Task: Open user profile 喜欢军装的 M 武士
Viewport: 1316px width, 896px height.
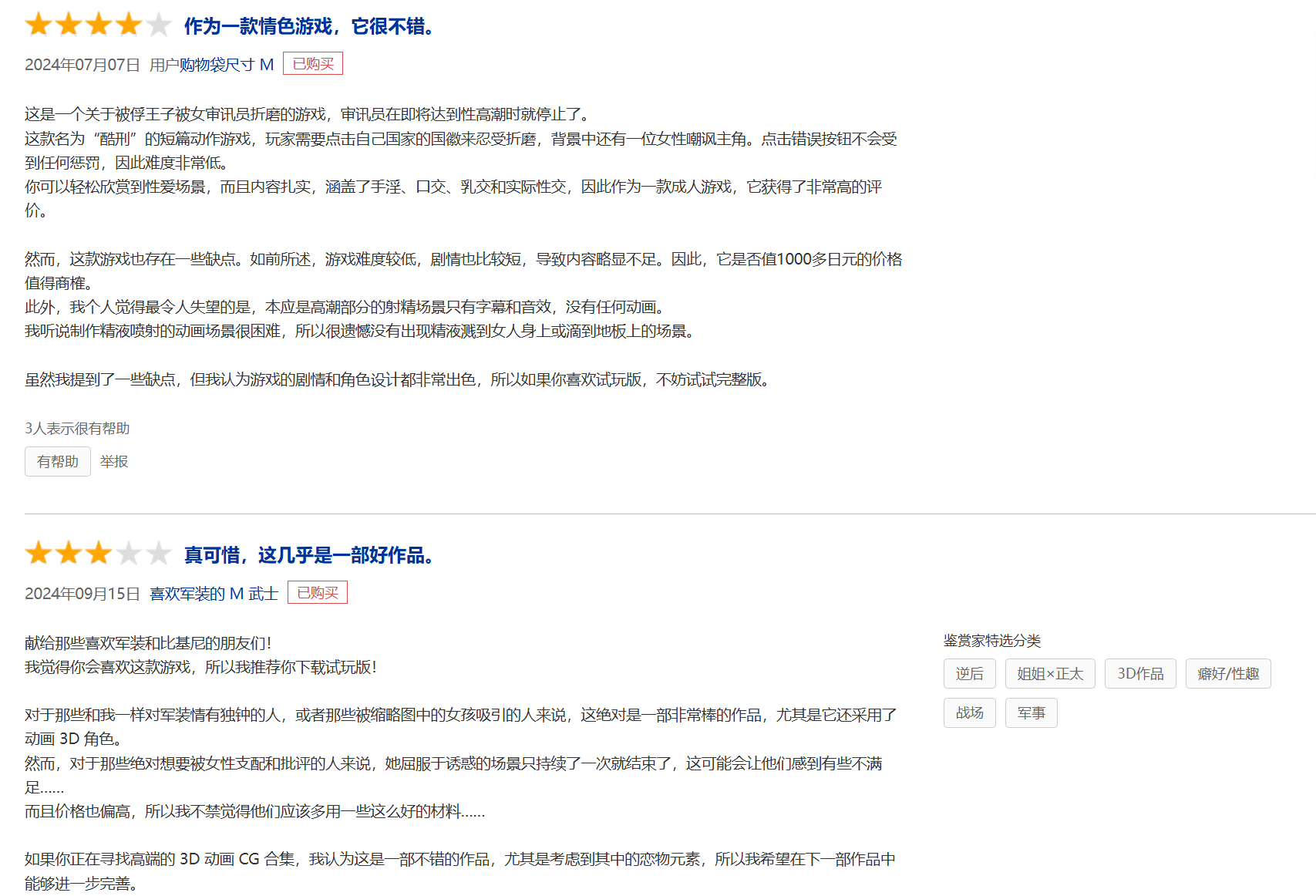Action: (x=214, y=594)
